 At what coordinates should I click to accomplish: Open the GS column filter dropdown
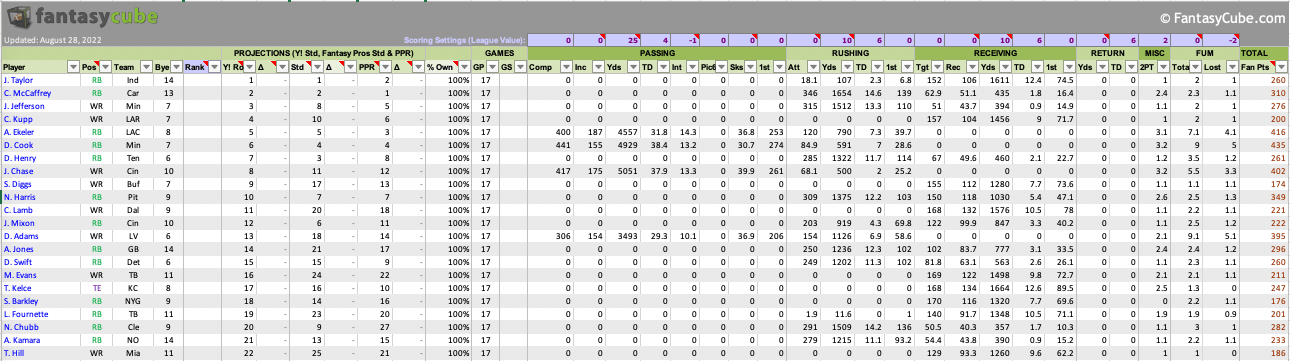click(x=520, y=66)
